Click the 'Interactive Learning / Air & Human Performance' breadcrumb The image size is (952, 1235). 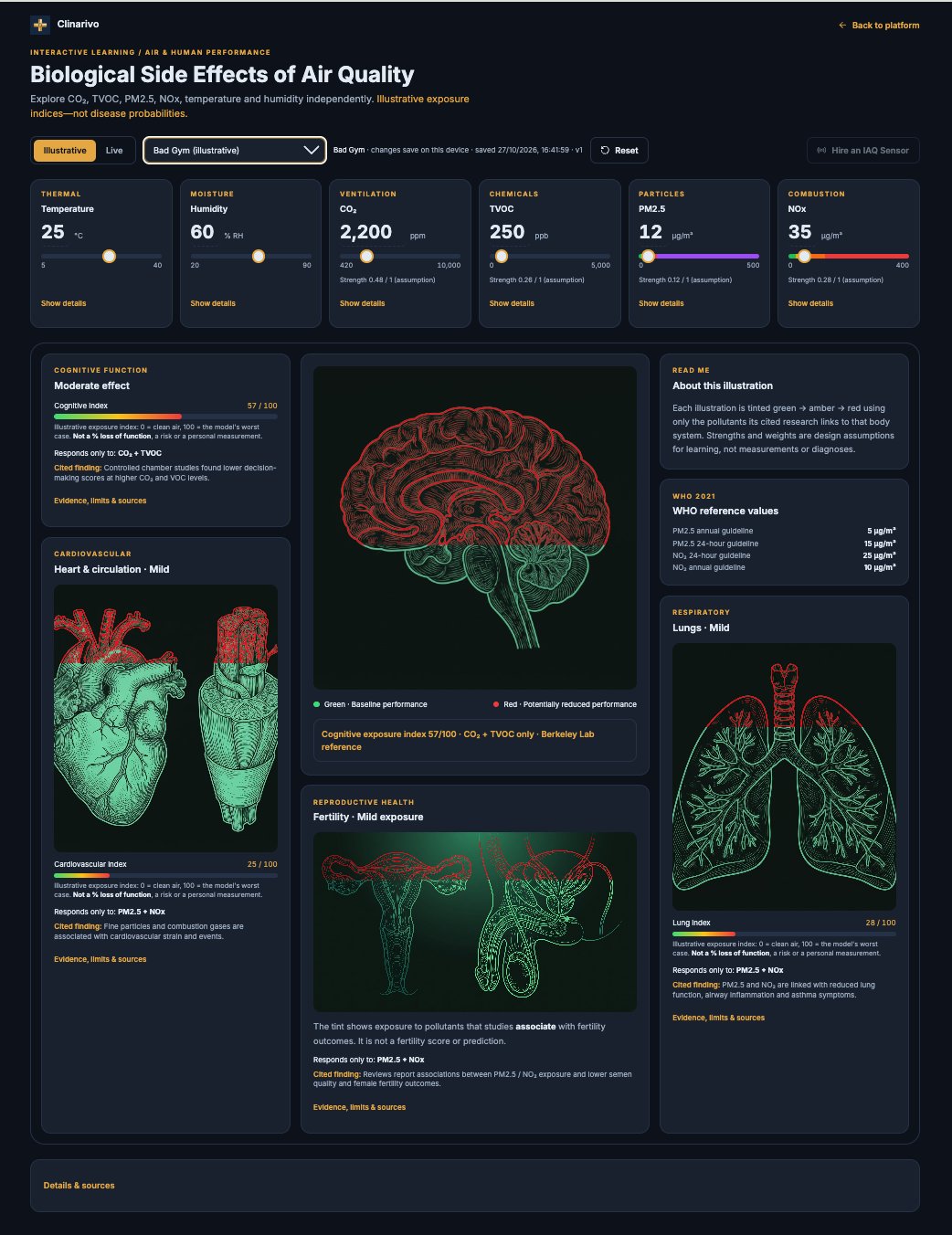click(x=150, y=52)
